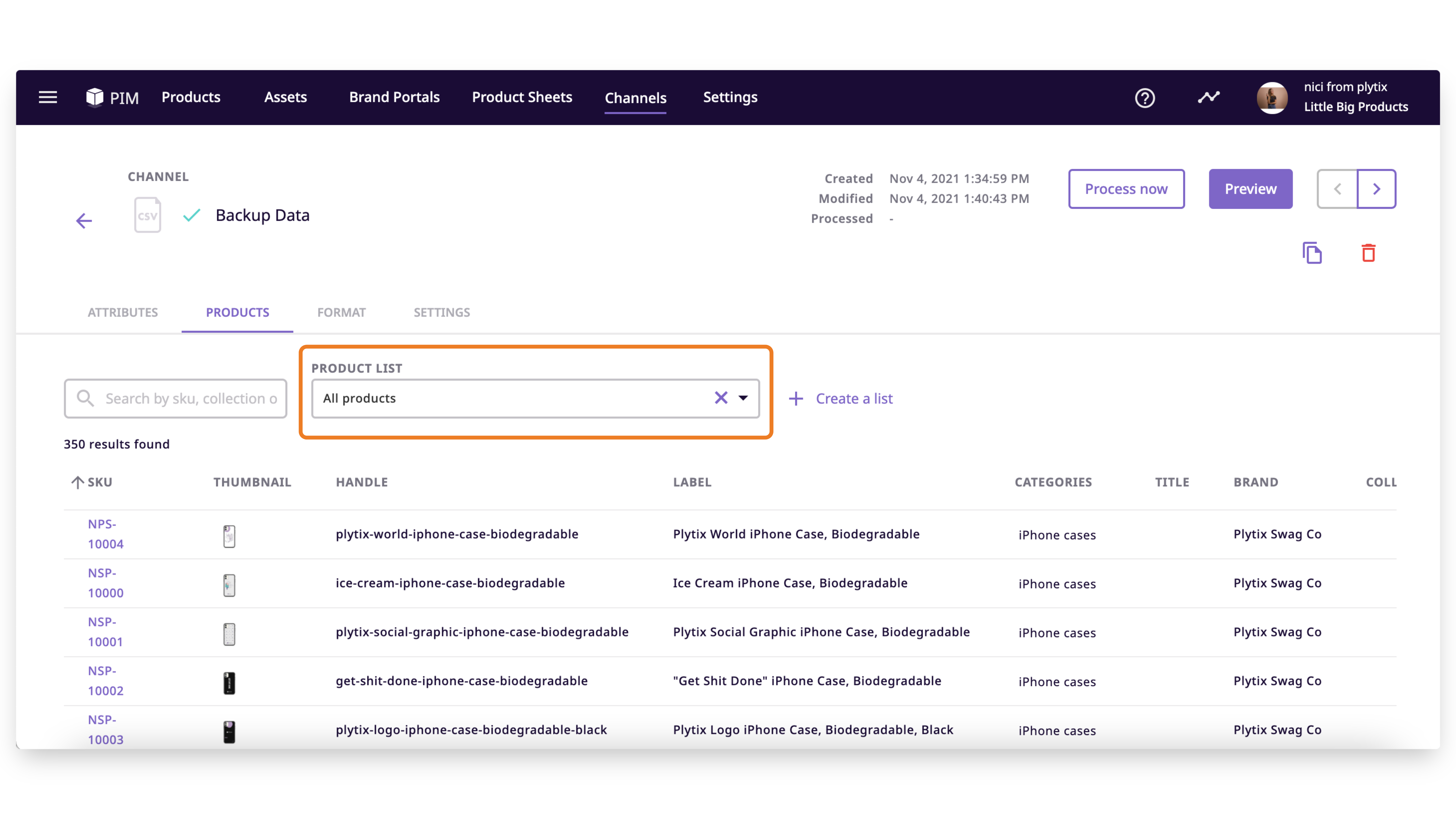Delete the channel with trash icon
The width and height of the screenshot is (1456, 819).
[1368, 253]
